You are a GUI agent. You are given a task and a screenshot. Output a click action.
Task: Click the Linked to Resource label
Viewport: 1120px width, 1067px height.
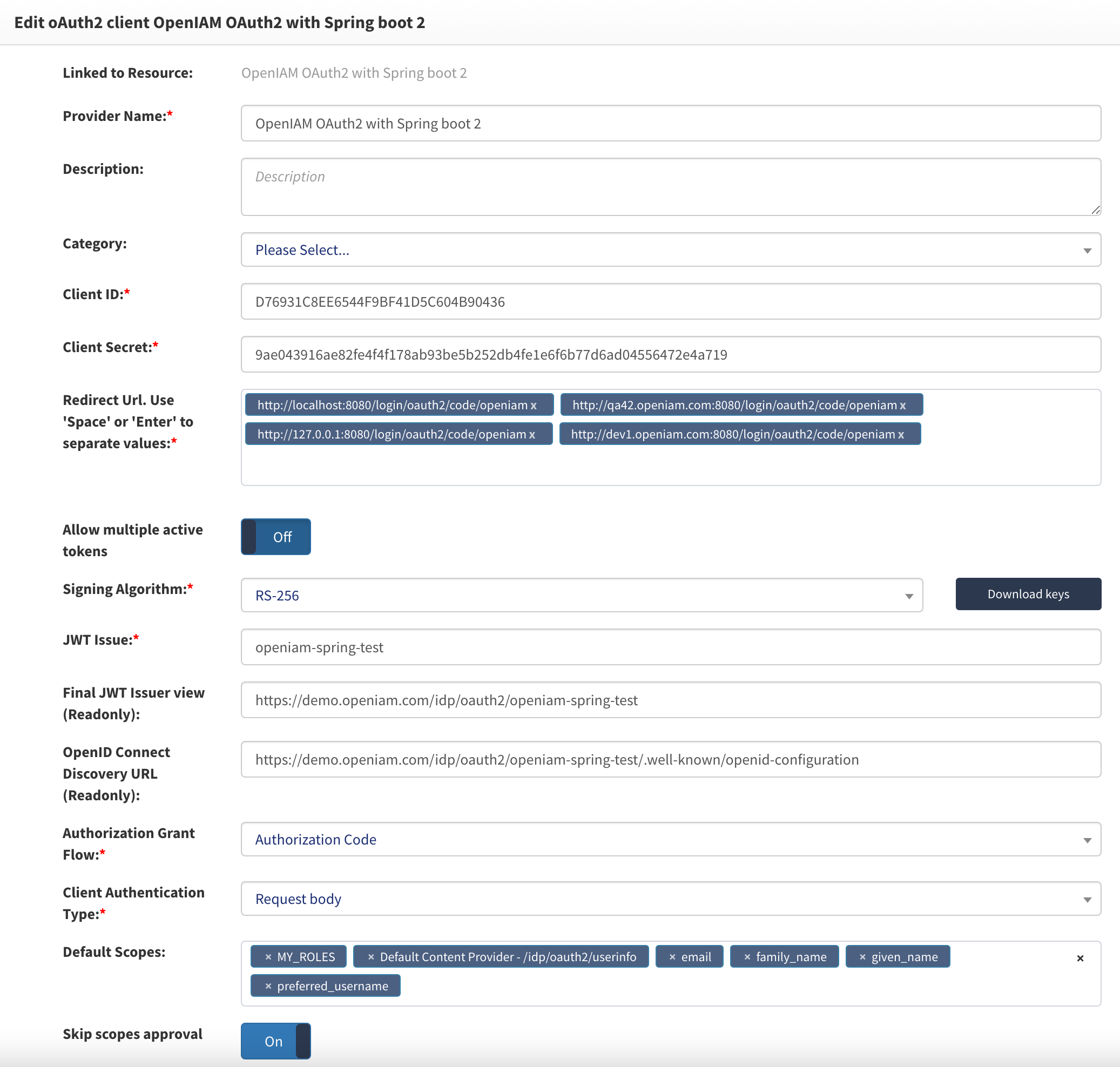pyautogui.click(x=127, y=73)
